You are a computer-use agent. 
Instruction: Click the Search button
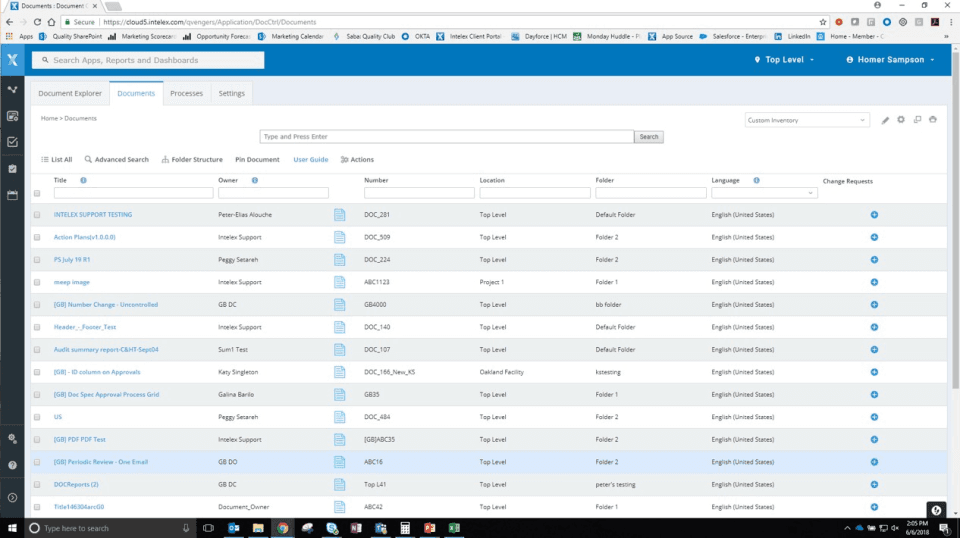648,137
